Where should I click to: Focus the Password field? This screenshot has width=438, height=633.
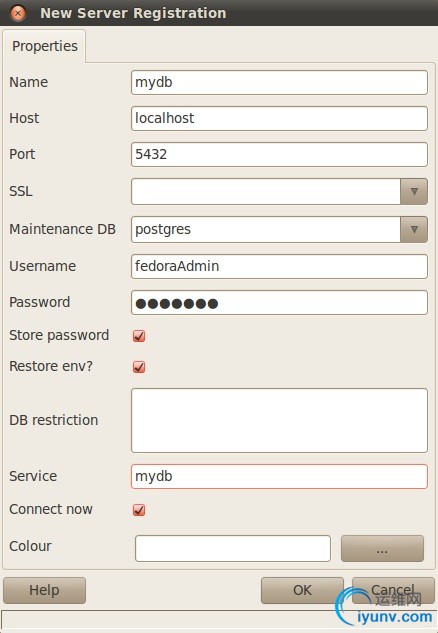coord(279,302)
